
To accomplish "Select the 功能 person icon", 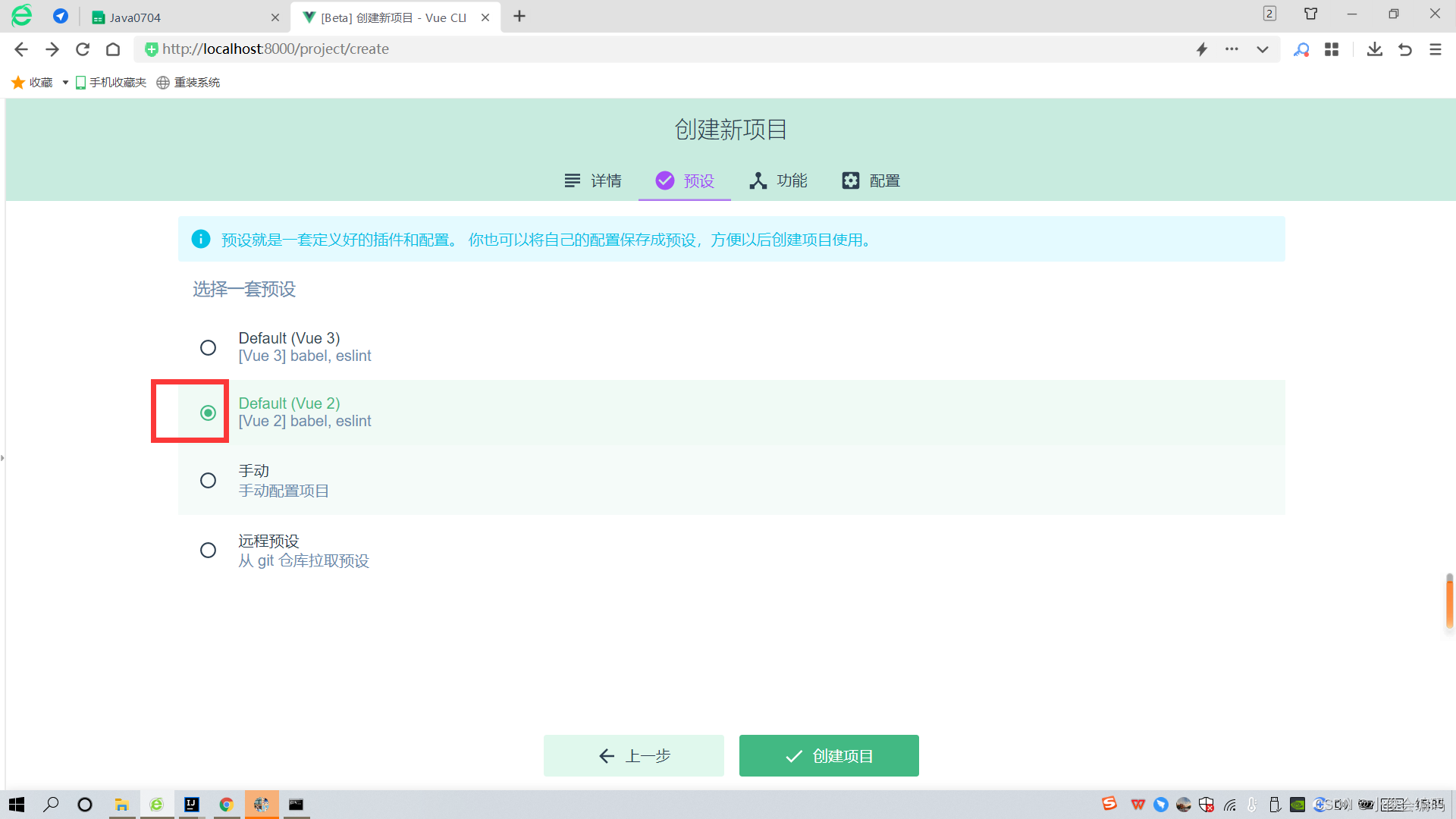I will pyautogui.click(x=758, y=180).
